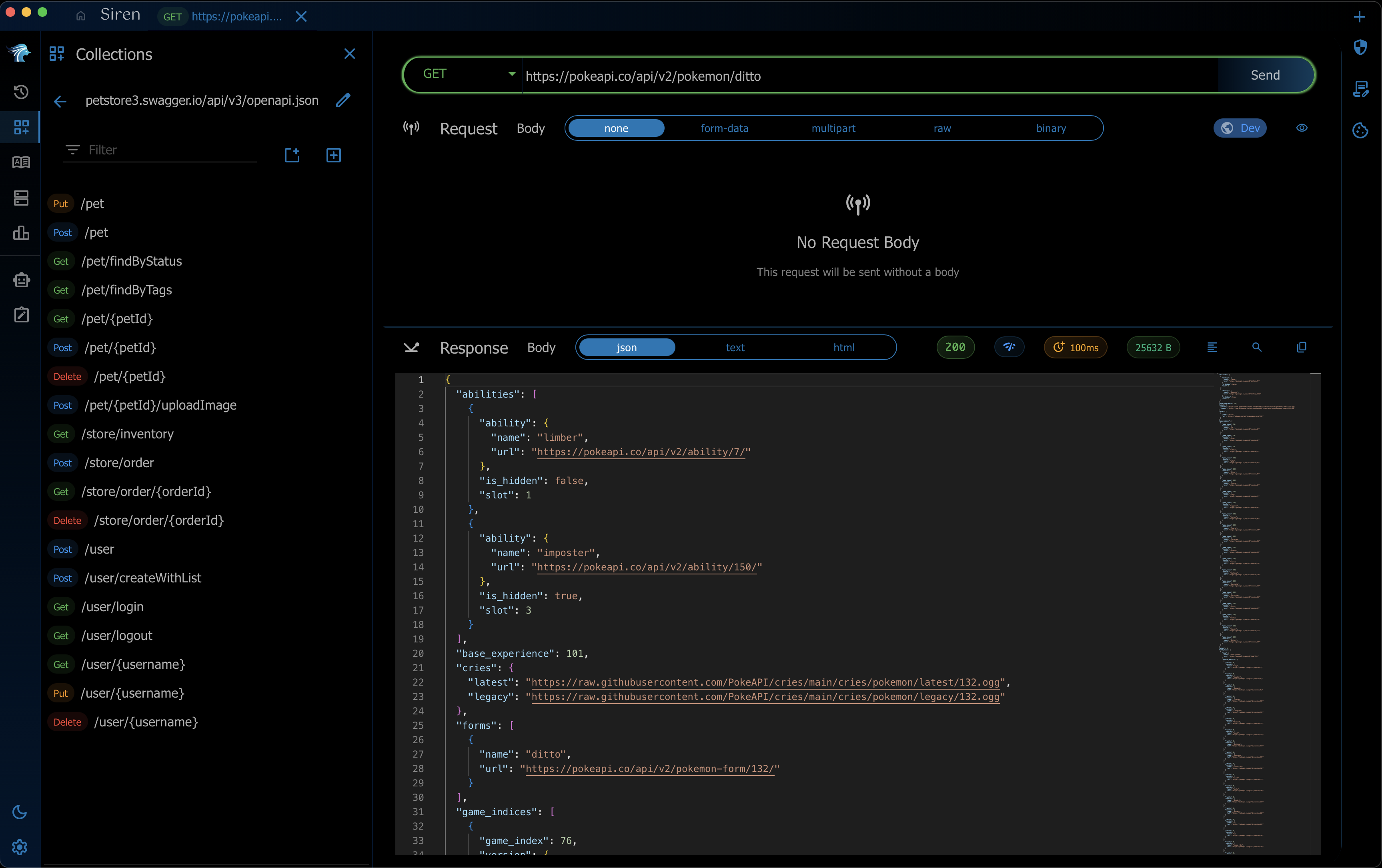Select the form-data body type

tap(724, 128)
